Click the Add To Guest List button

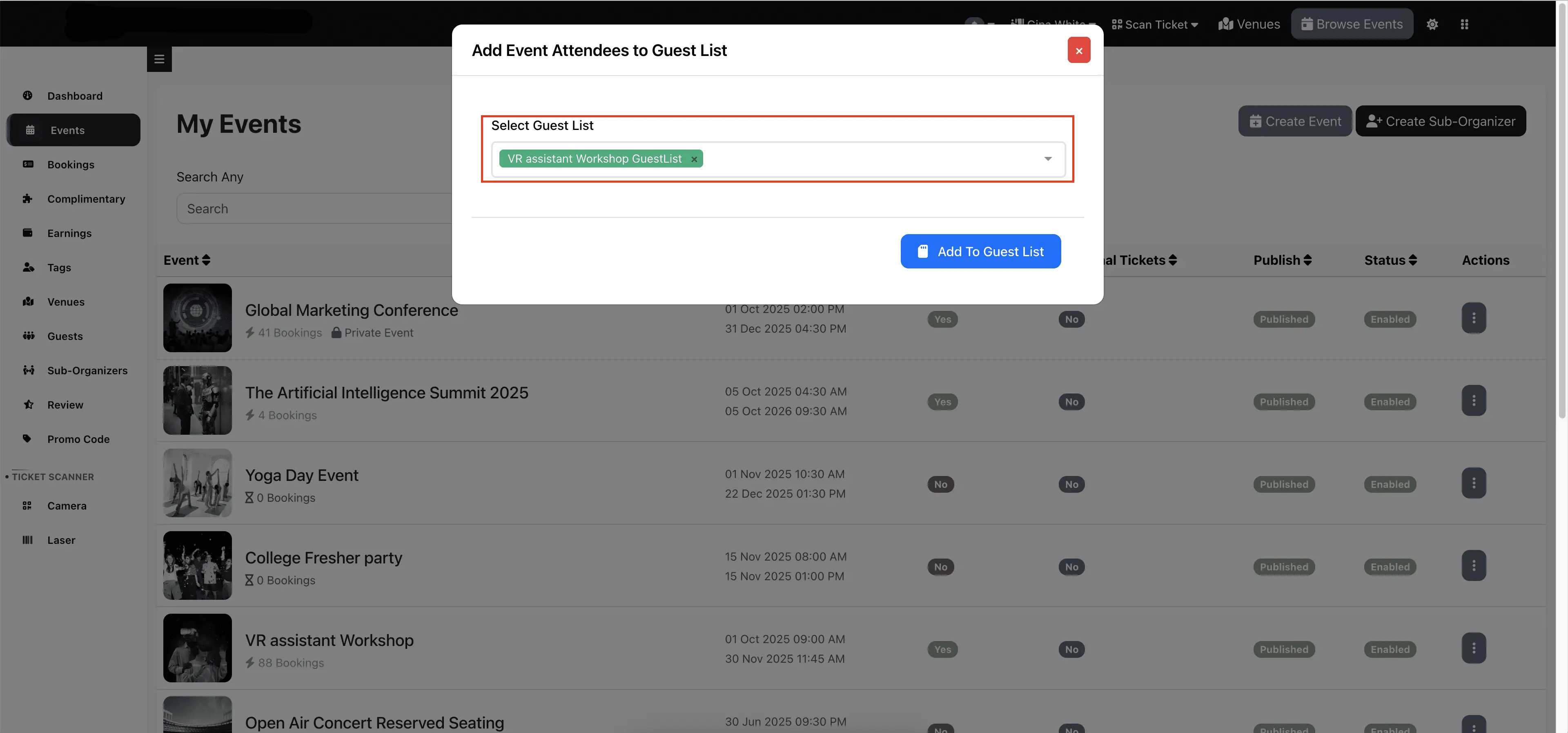pyautogui.click(x=980, y=251)
